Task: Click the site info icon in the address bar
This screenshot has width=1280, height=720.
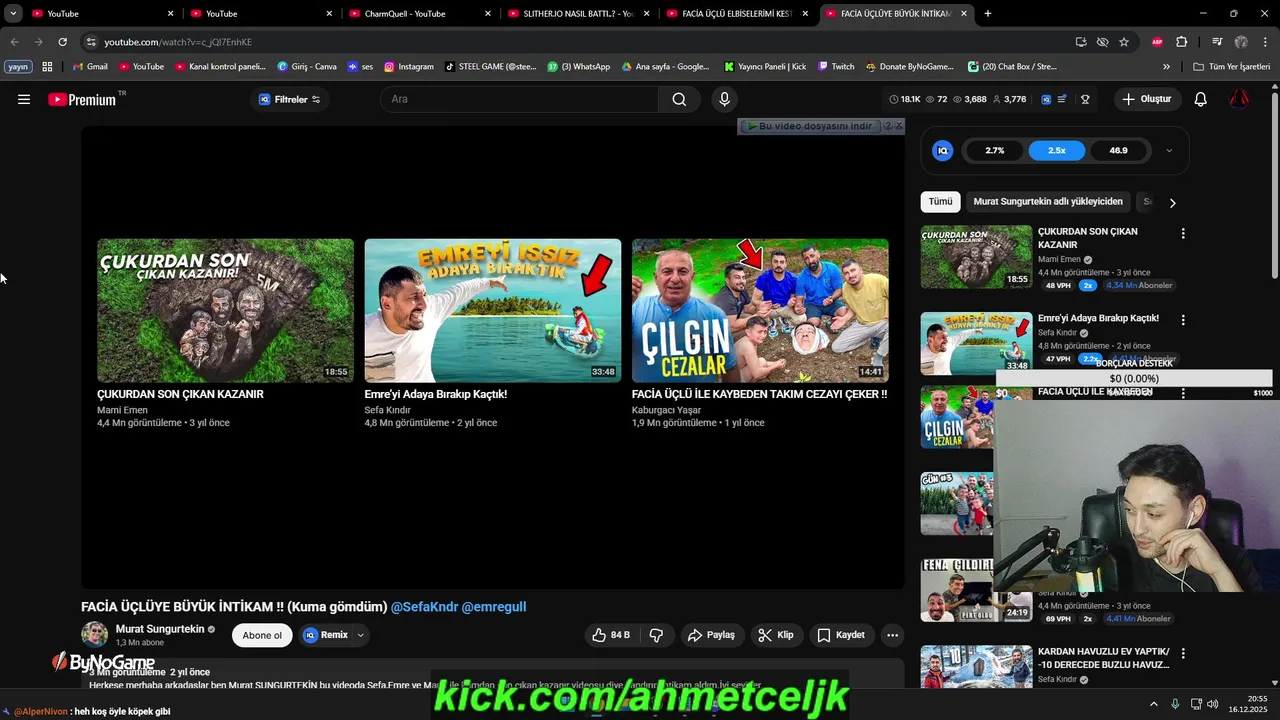Action: click(91, 42)
